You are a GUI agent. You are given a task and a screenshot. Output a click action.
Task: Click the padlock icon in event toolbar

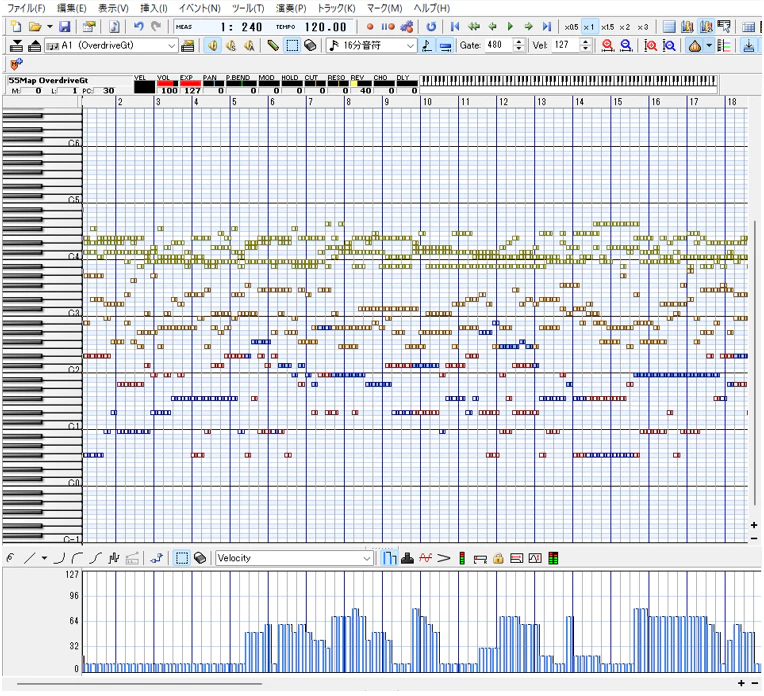[x=498, y=558]
